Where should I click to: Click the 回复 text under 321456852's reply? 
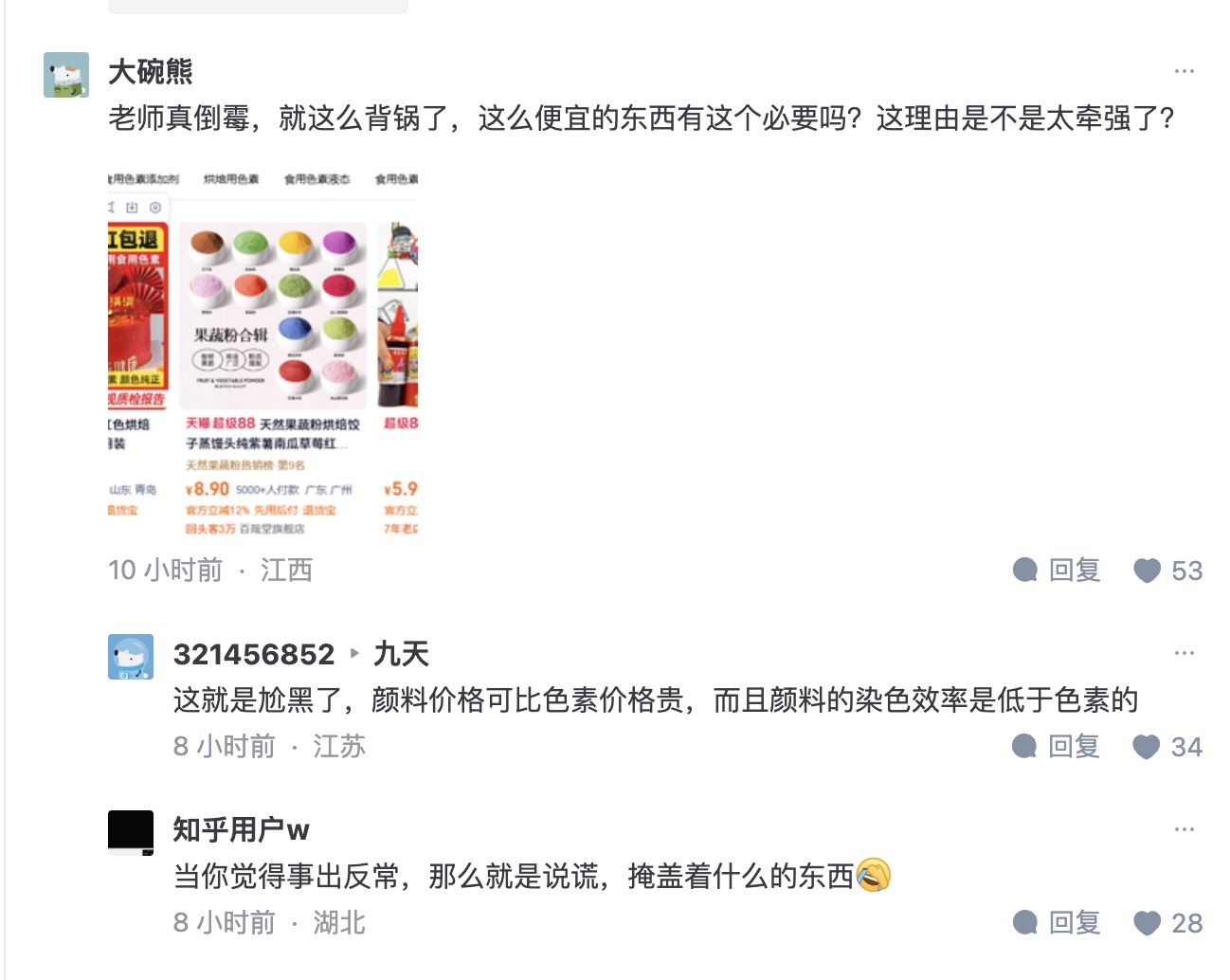[x=1075, y=747]
